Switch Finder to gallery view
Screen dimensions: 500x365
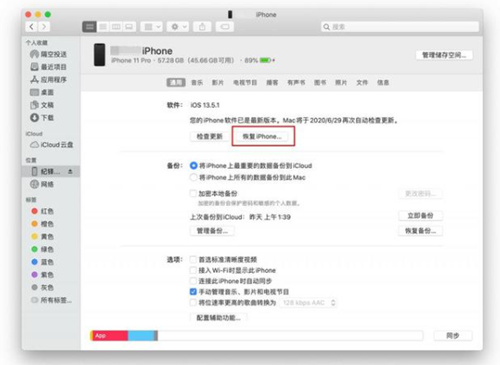pyautogui.click(x=129, y=27)
